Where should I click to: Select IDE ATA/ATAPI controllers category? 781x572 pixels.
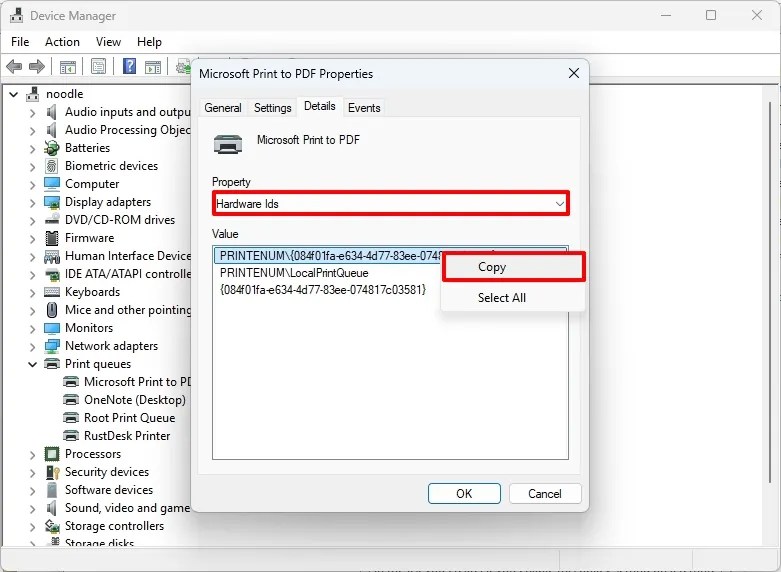(x=128, y=274)
